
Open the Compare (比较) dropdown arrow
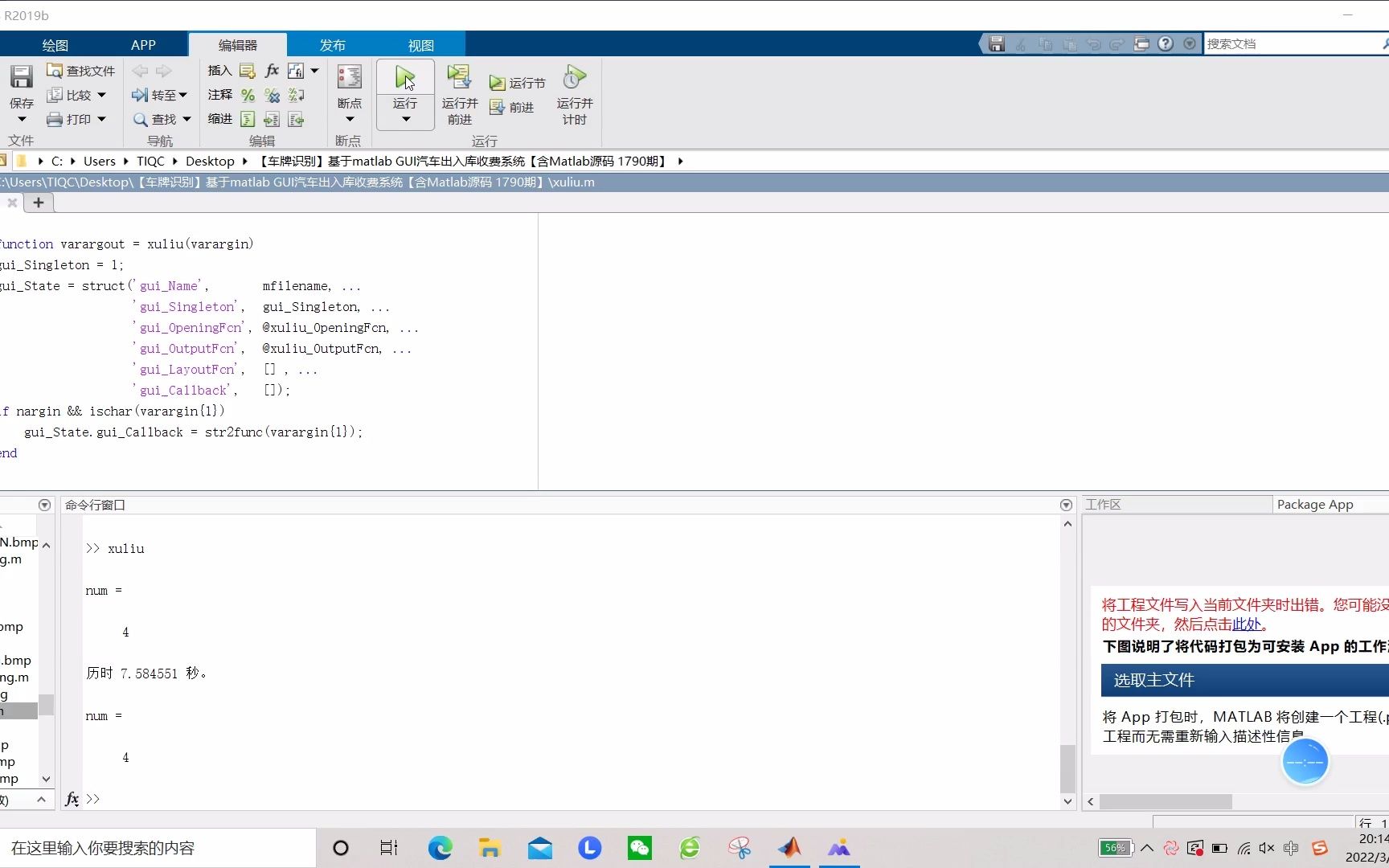[101, 95]
